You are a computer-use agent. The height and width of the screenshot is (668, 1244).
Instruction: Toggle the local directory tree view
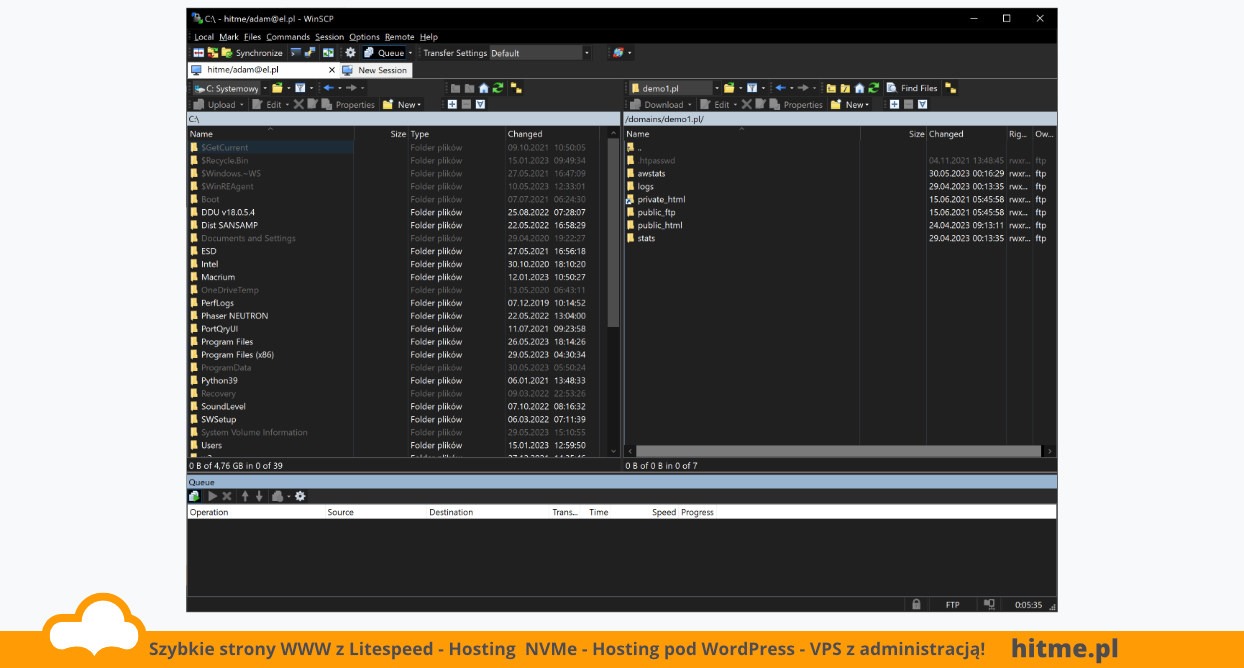[x=515, y=88]
